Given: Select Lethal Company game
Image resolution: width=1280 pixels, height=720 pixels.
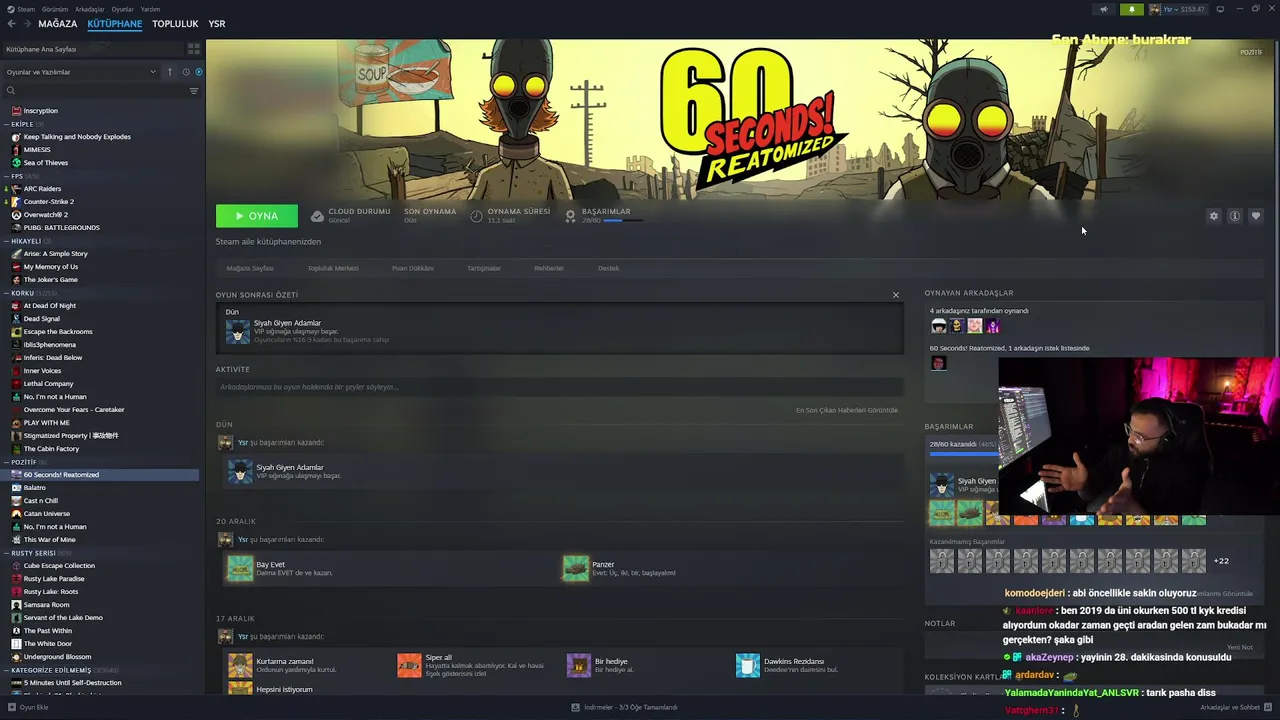Looking at the screenshot, I should [x=48, y=384].
